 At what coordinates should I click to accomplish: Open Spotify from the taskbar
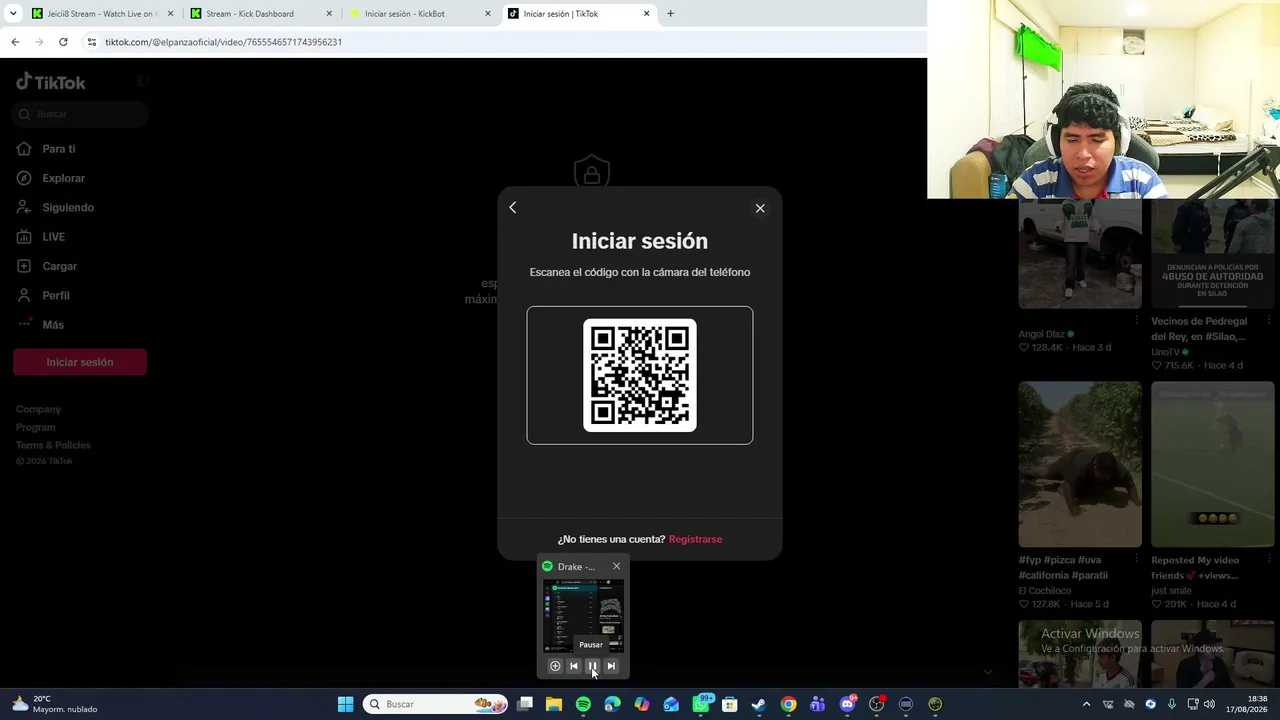tap(583, 704)
